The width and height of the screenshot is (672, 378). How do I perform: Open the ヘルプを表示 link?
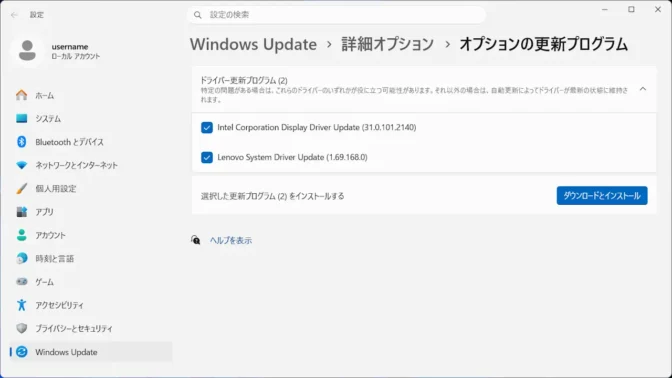pyautogui.click(x=231, y=240)
